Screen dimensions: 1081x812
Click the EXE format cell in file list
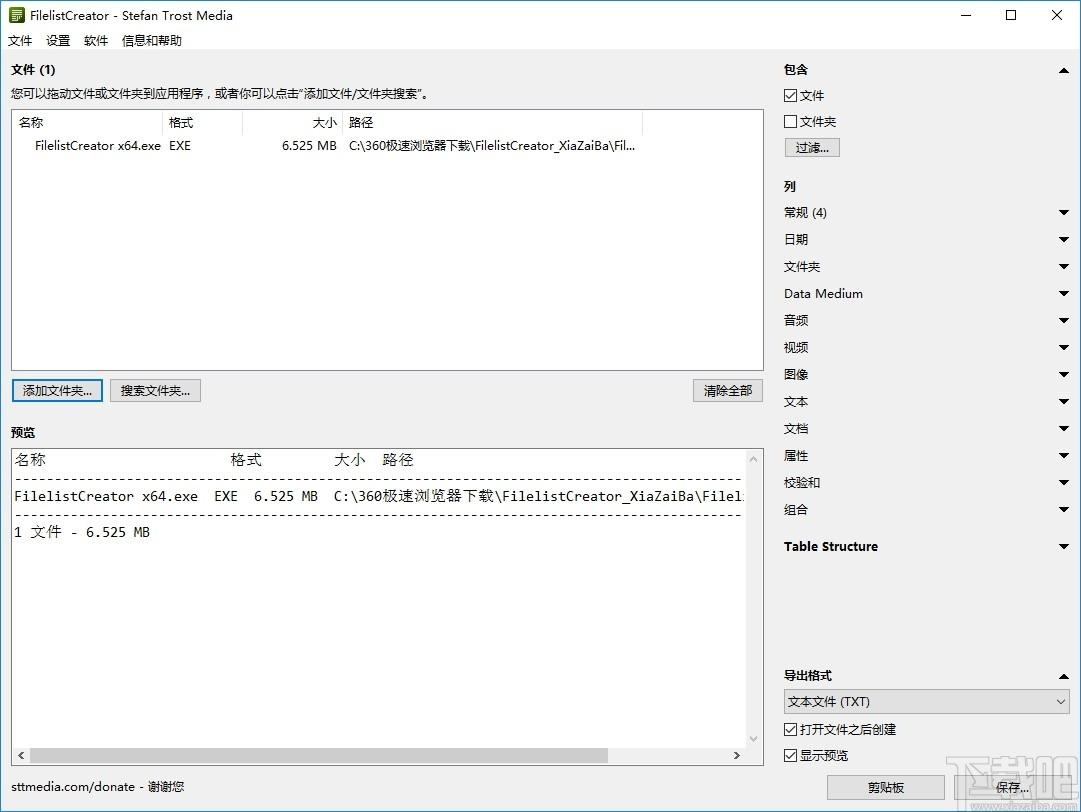click(180, 146)
